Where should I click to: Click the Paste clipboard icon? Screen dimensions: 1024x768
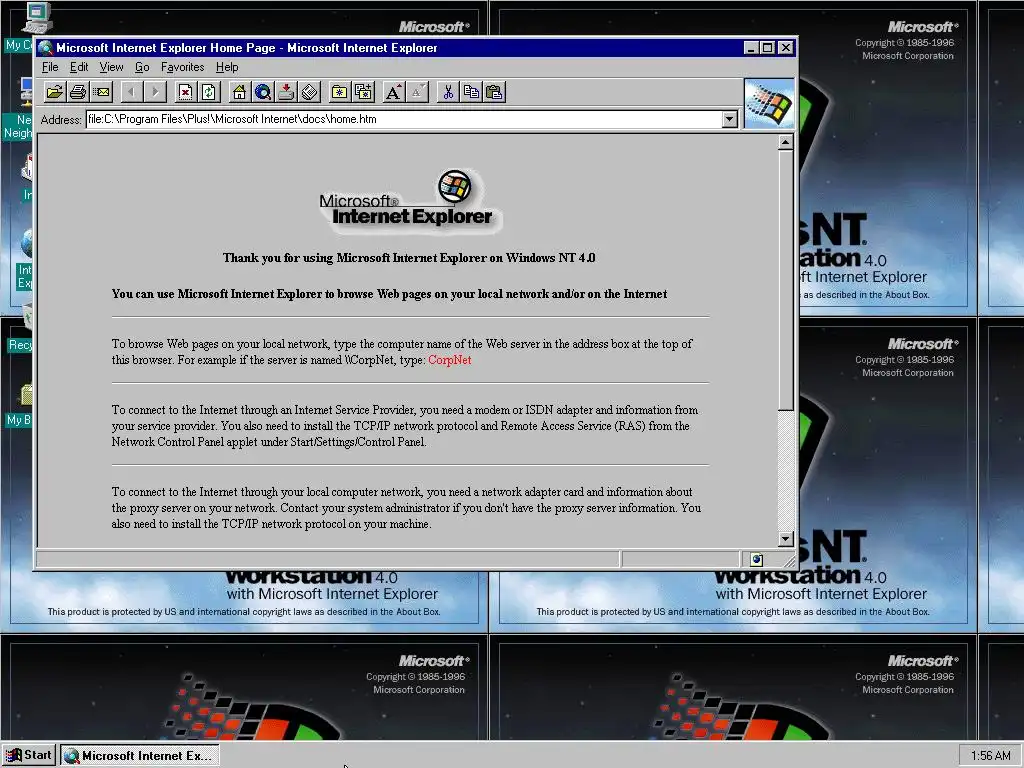tap(495, 92)
